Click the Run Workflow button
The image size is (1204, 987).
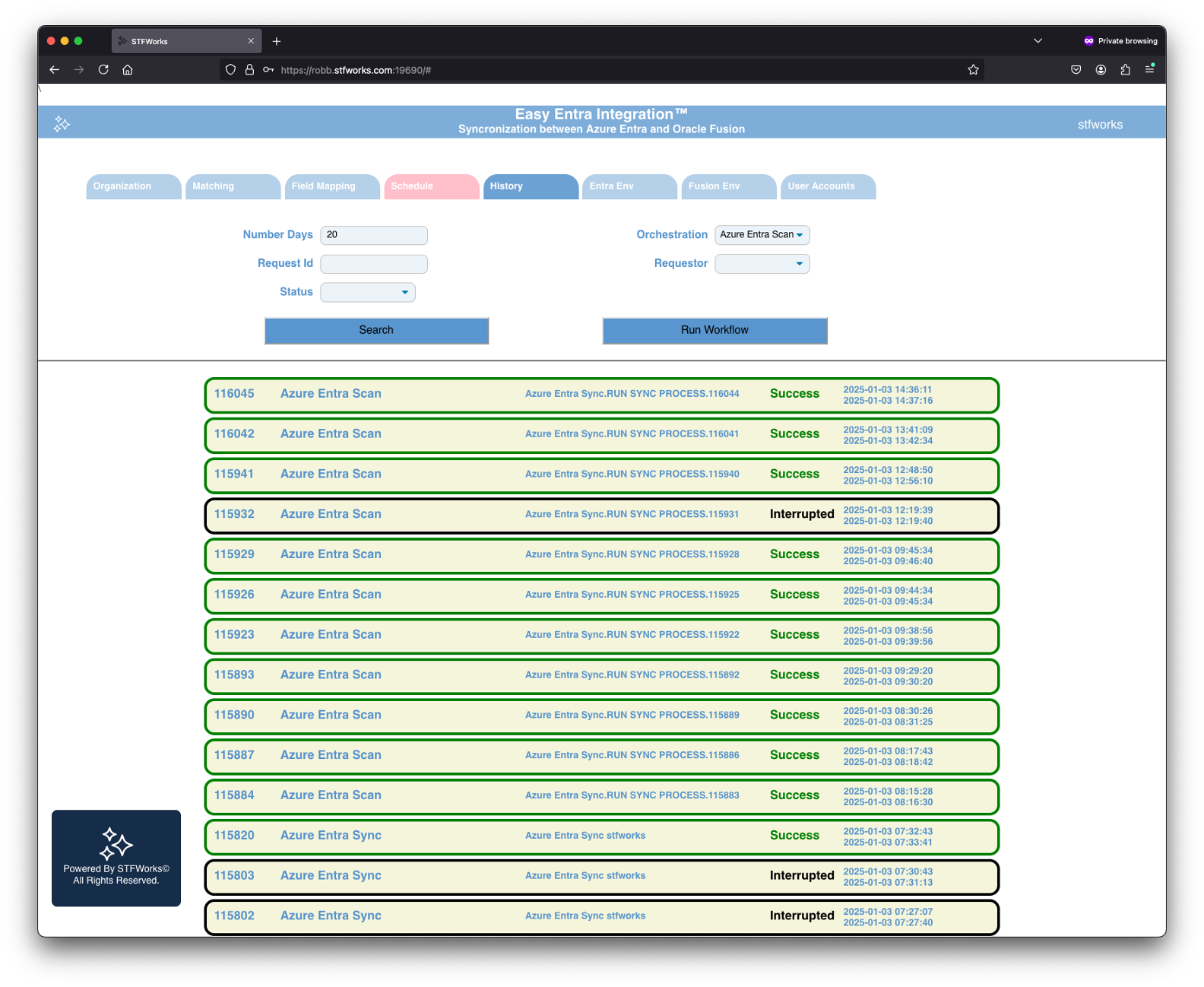pyautogui.click(x=714, y=331)
